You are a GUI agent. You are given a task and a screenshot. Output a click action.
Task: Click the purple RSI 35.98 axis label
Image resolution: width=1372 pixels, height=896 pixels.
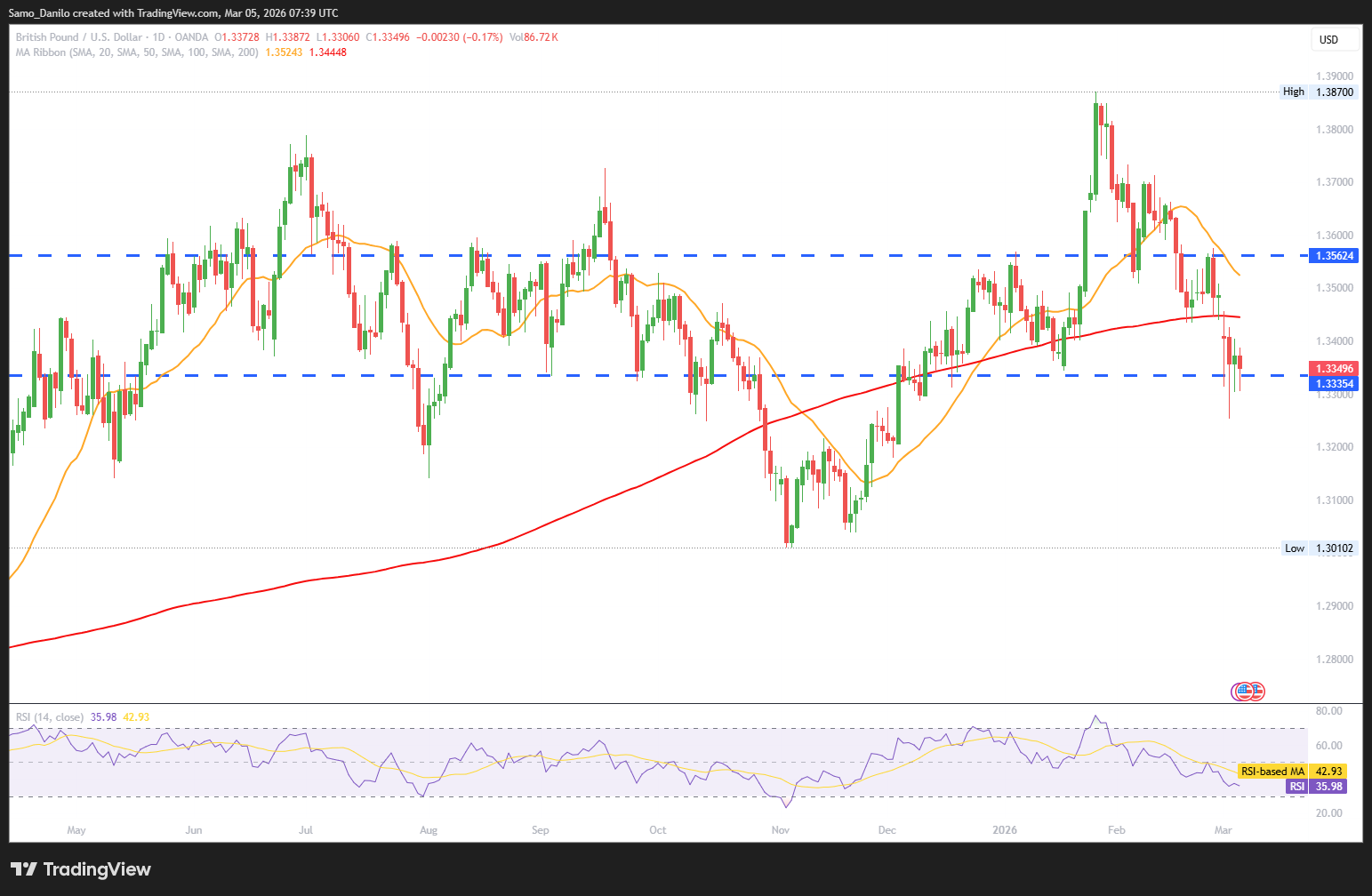tap(1317, 787)
